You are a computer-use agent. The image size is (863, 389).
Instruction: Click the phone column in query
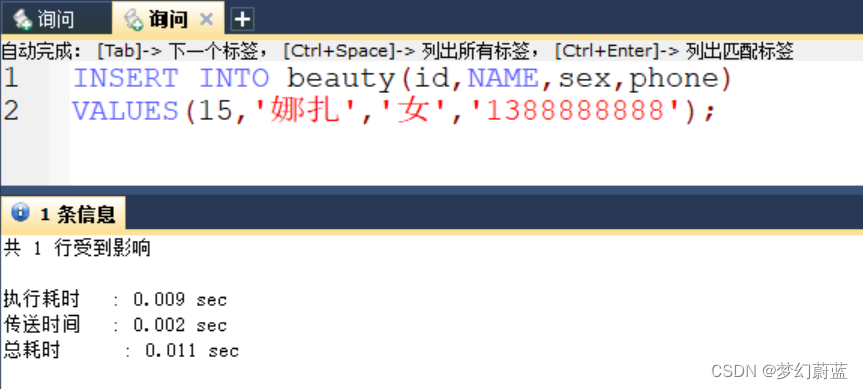click(674, 80)
